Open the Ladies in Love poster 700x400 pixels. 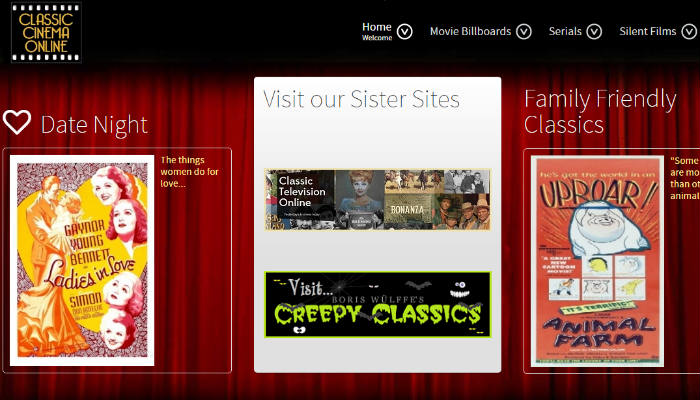click(x=82, y=260)
